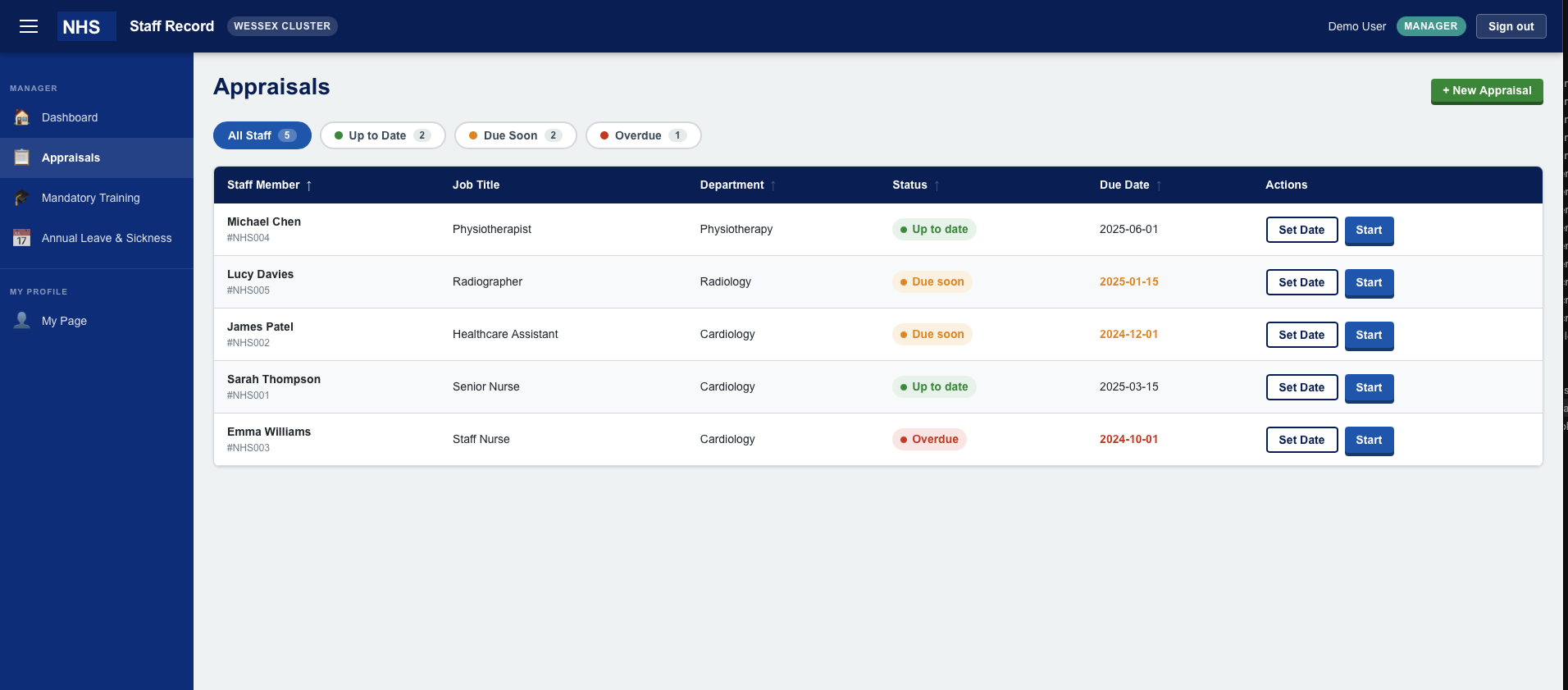Open Mandatory Training in sidebar

click(91, 198)
